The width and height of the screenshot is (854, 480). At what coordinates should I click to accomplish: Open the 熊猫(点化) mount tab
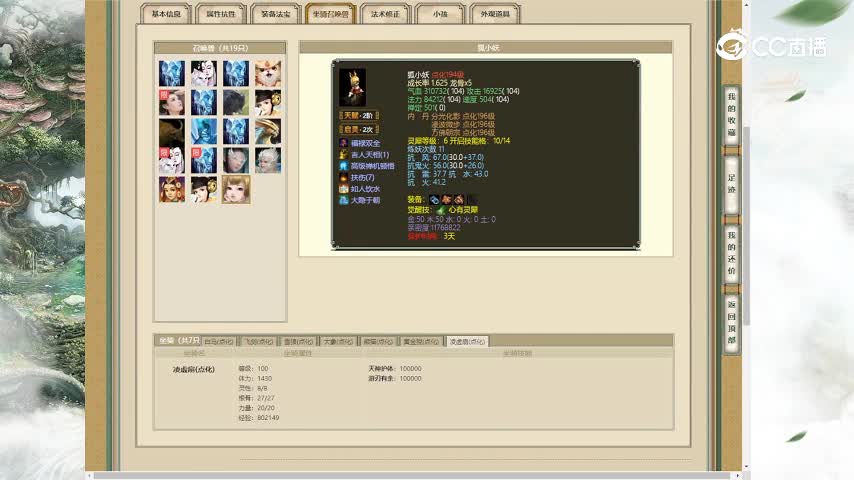pyautogui.click(x=378, y=342)
